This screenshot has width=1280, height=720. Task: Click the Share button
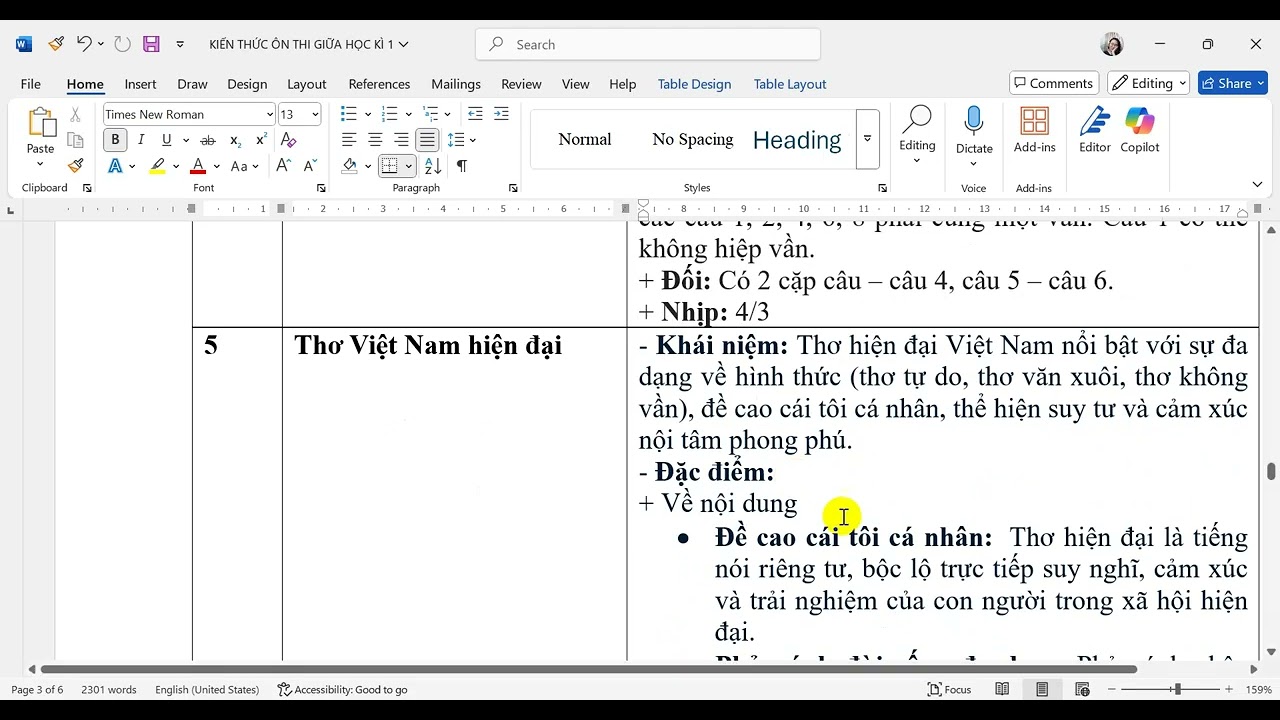point(1233,83)
